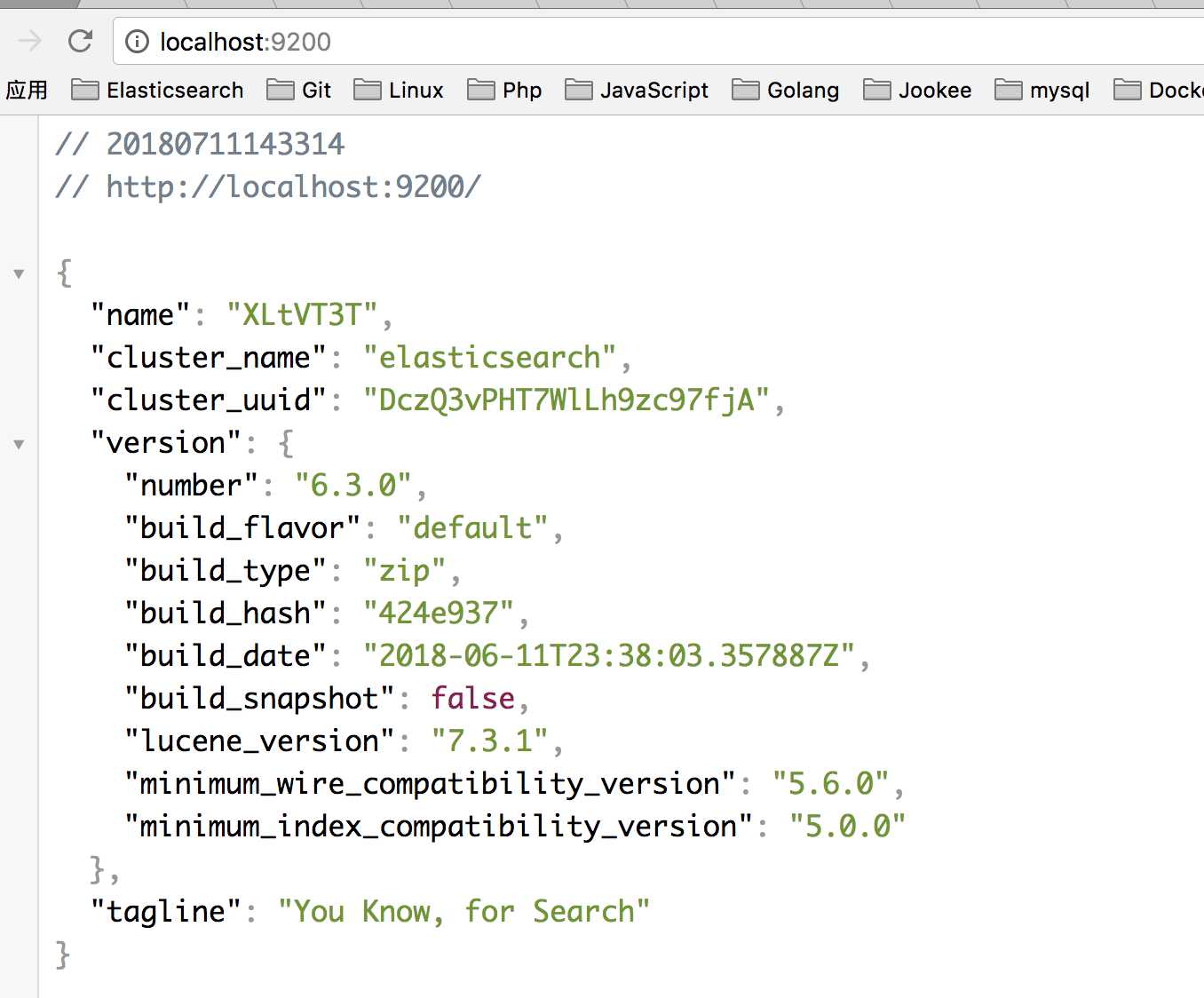This screenshot has height=998, width=1204.
Task: Open the Golang bookmark folder
Action: coord(786,90)
